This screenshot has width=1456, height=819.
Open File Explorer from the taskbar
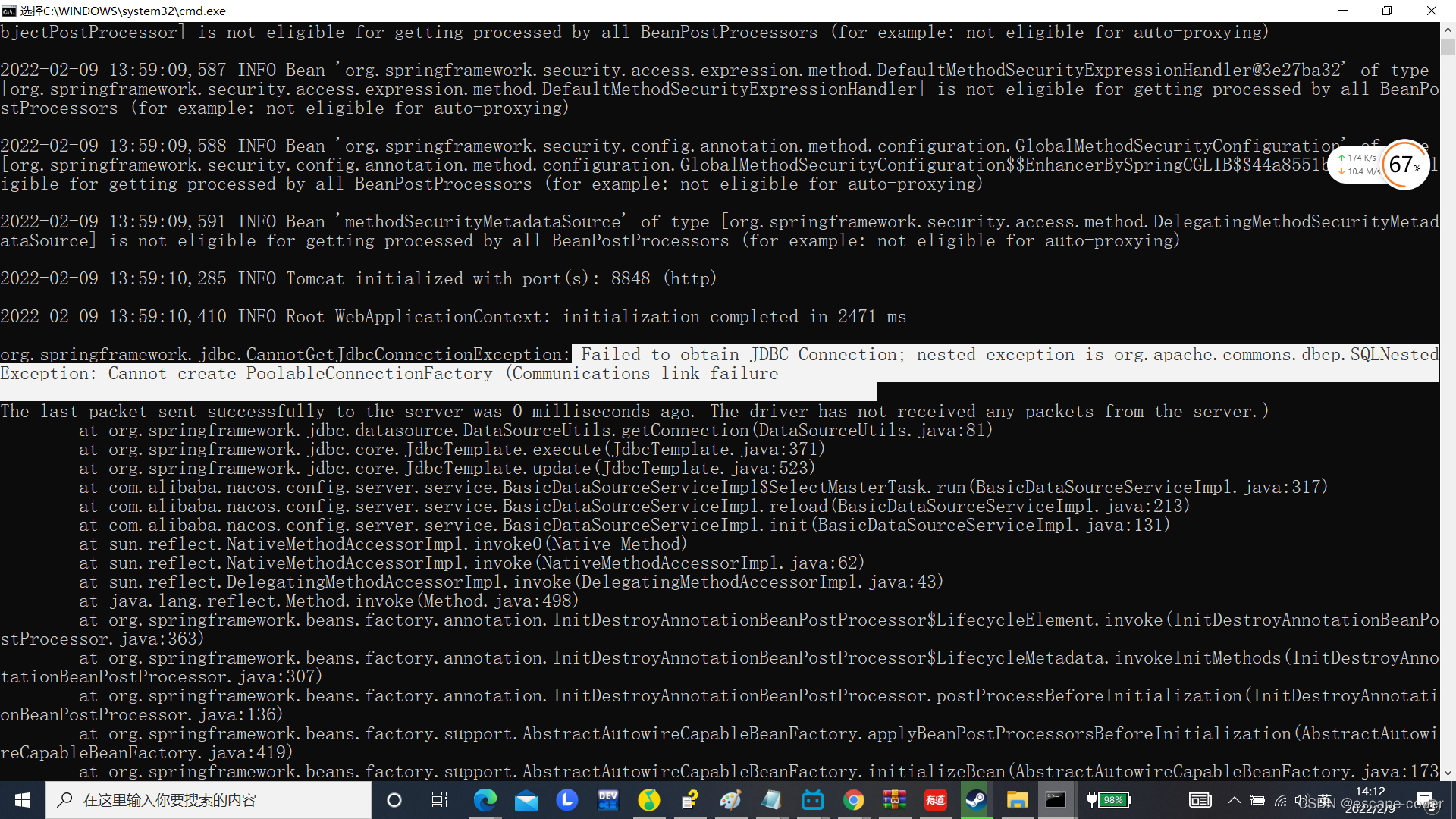pyautogui.click(x=1016, y=800)
